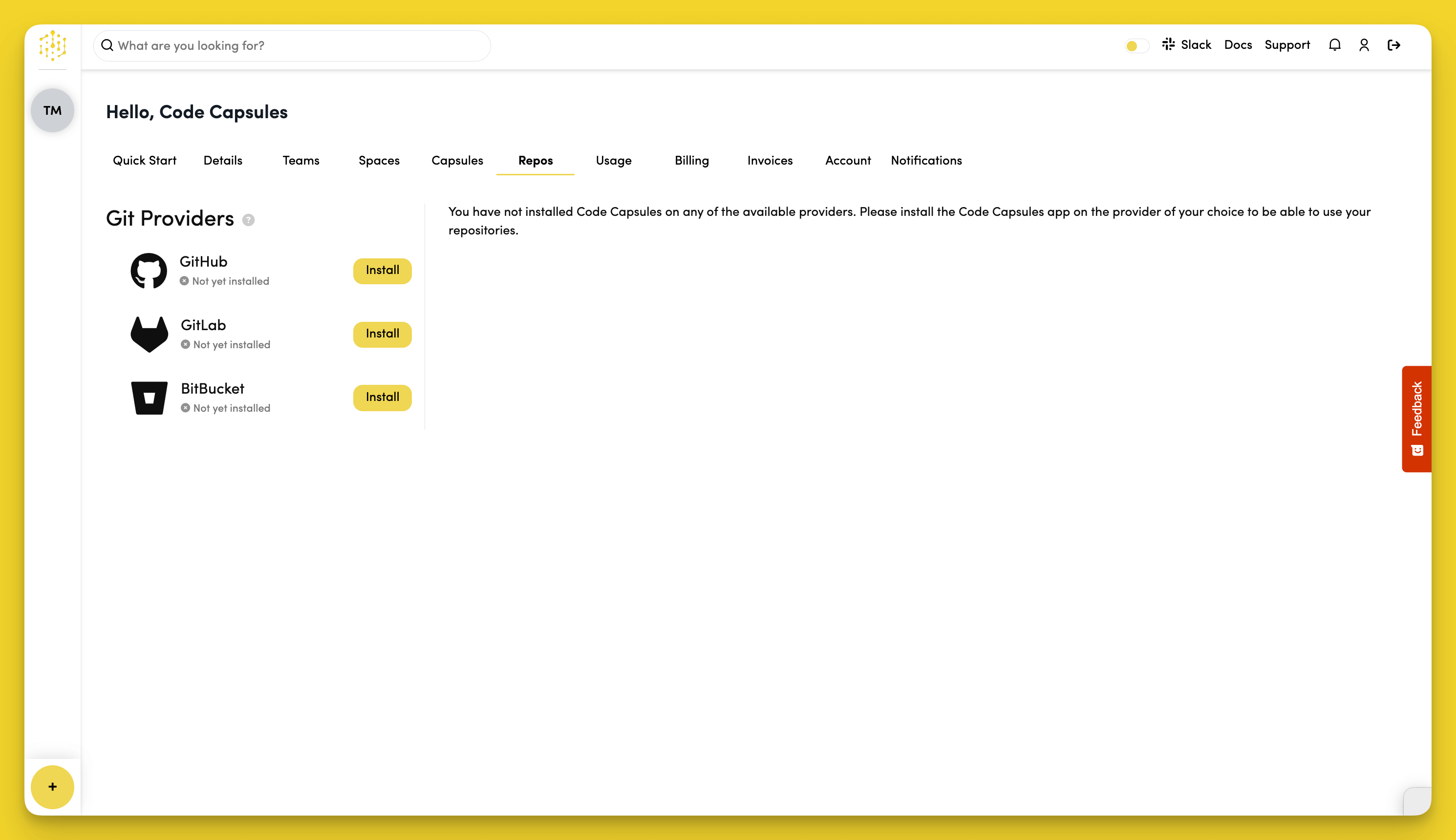Click the help icon next to Git Providers
The width and height of the screenshot is (1456, 840).
249,220
